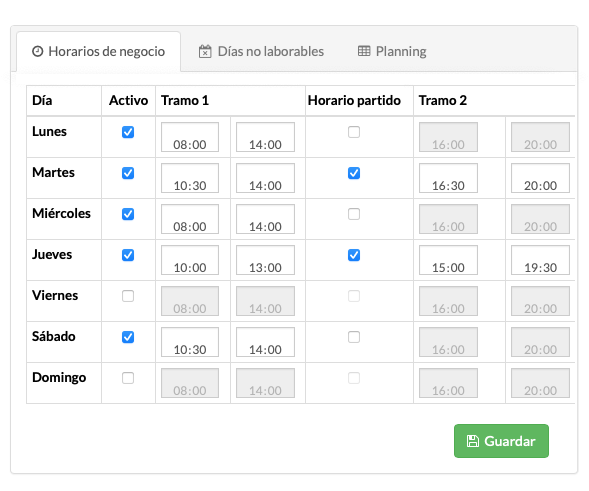Enable Viernes as an active day

(128, 296)
